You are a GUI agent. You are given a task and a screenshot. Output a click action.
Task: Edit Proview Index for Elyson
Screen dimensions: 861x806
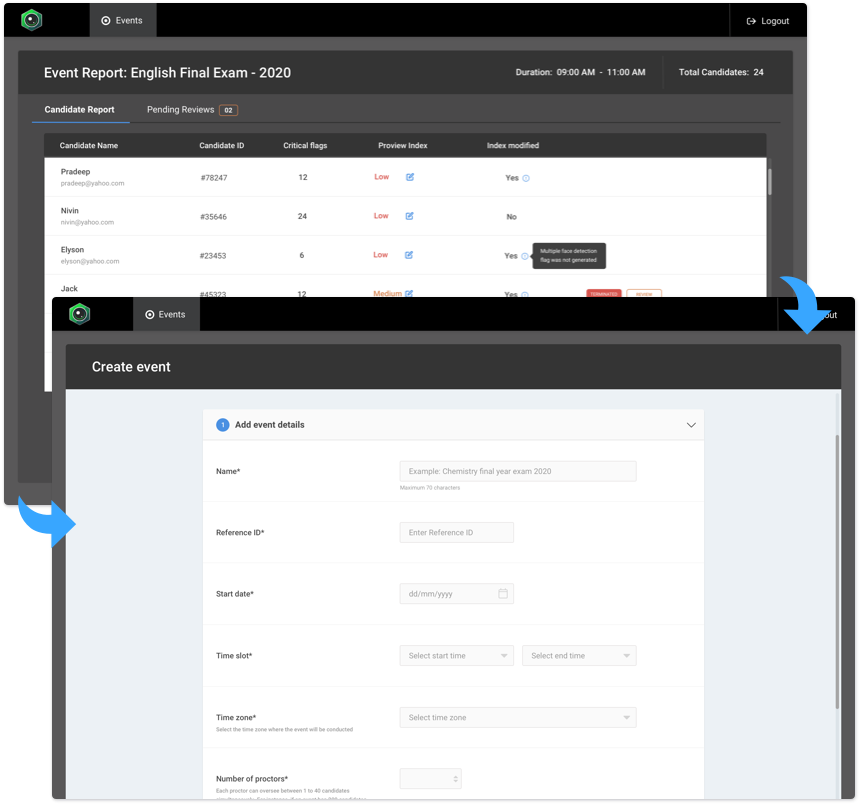pos(409,255)
